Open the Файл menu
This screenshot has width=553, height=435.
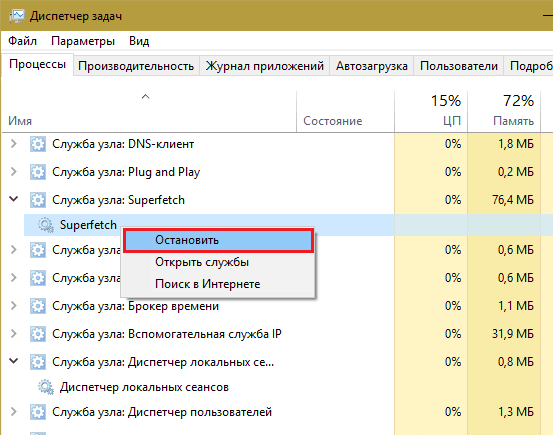(23, 41)
